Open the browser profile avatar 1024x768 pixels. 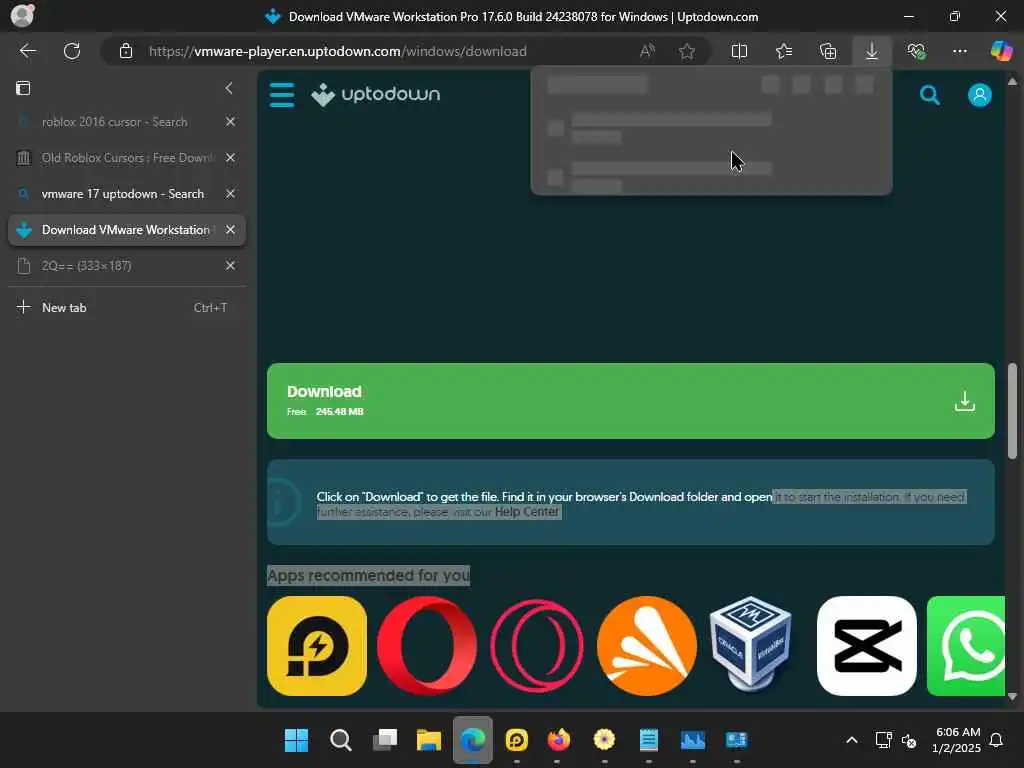click(x=22, y=15)
